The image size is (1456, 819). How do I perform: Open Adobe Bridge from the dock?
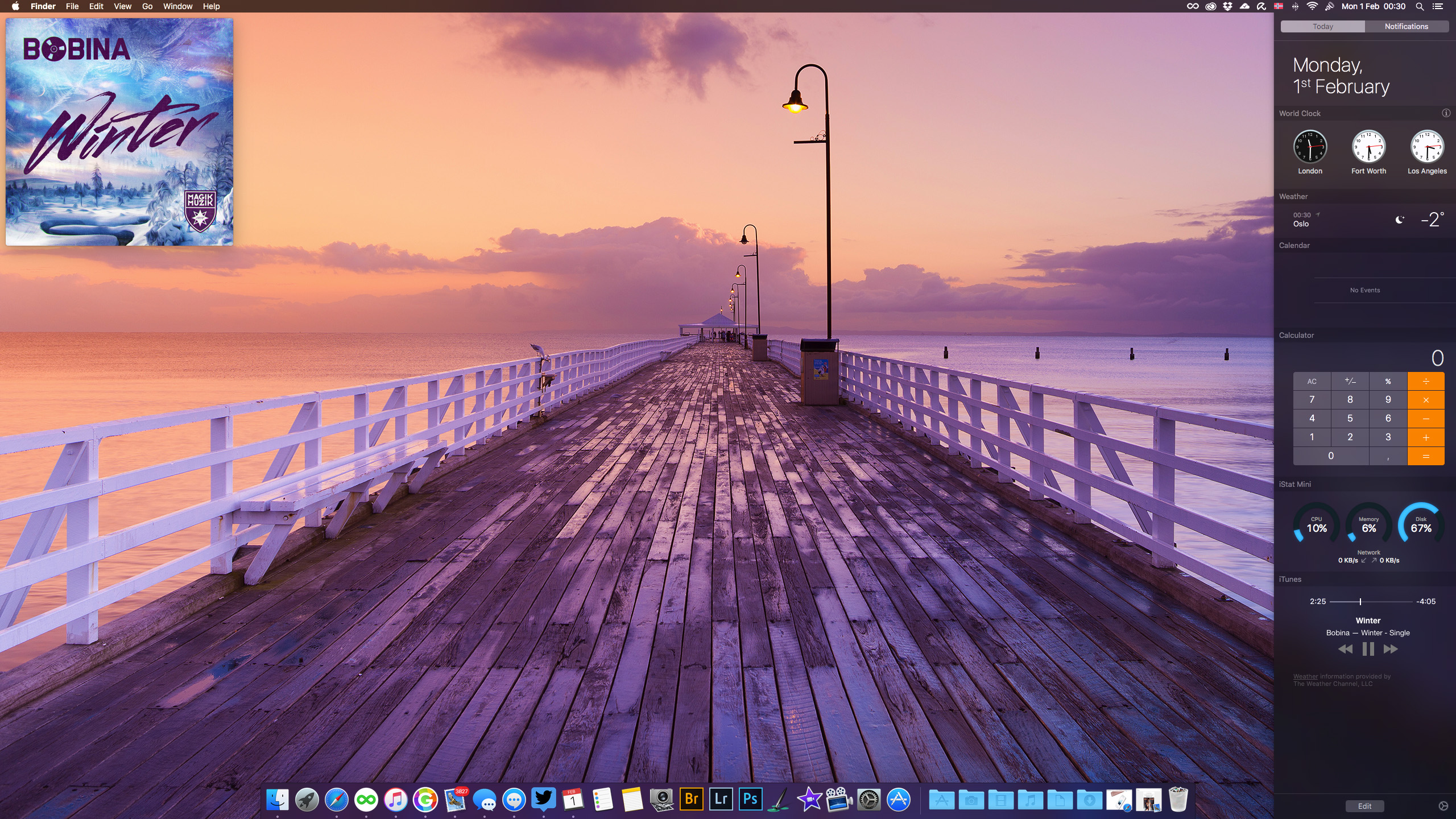[691, 799]
